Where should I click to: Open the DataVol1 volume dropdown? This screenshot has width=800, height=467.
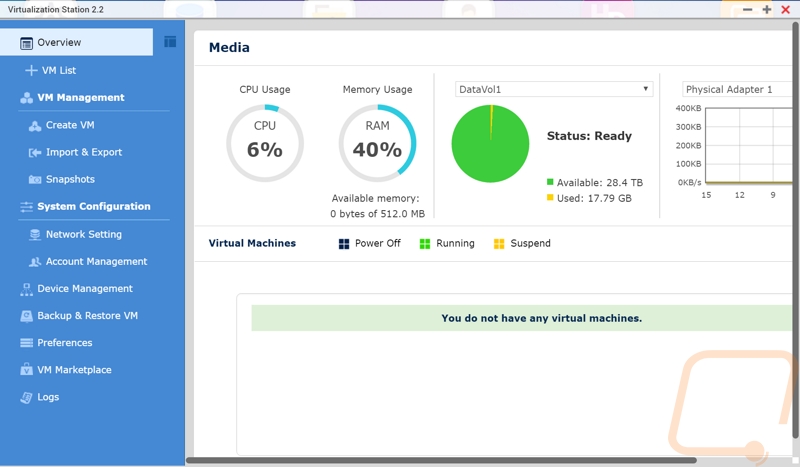tap(554, 89)
